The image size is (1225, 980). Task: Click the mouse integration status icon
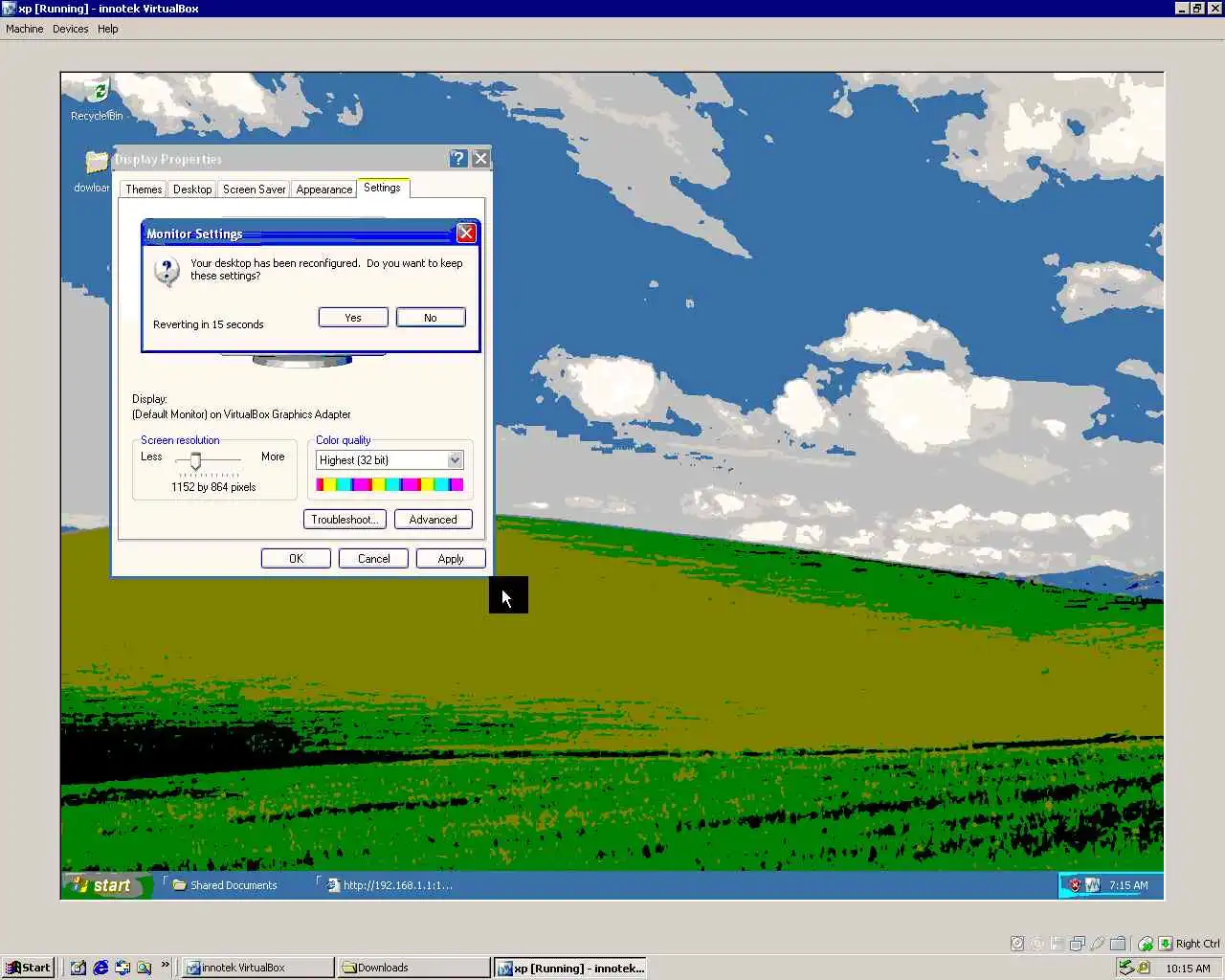1146,944
